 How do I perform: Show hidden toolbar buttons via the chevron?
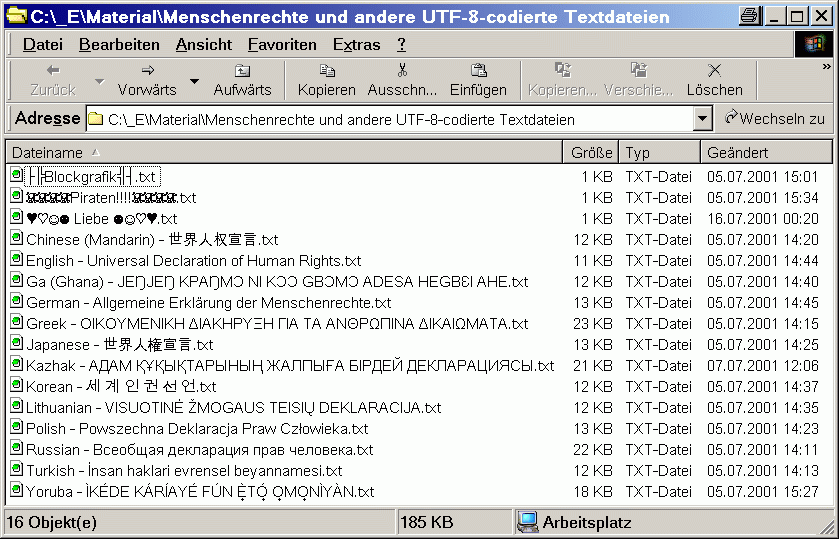826,66
